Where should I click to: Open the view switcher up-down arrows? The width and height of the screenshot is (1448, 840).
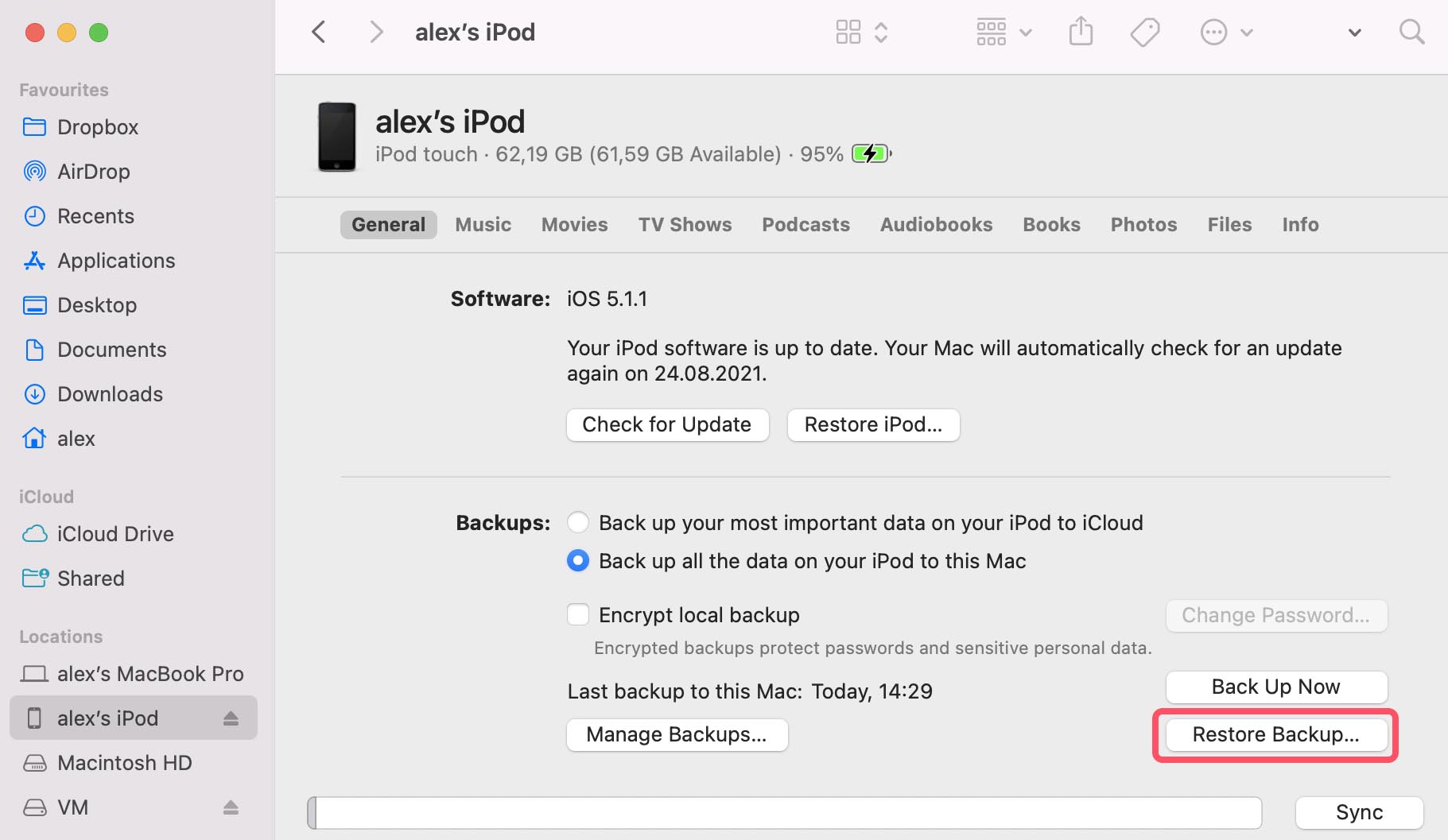(881, 33)
